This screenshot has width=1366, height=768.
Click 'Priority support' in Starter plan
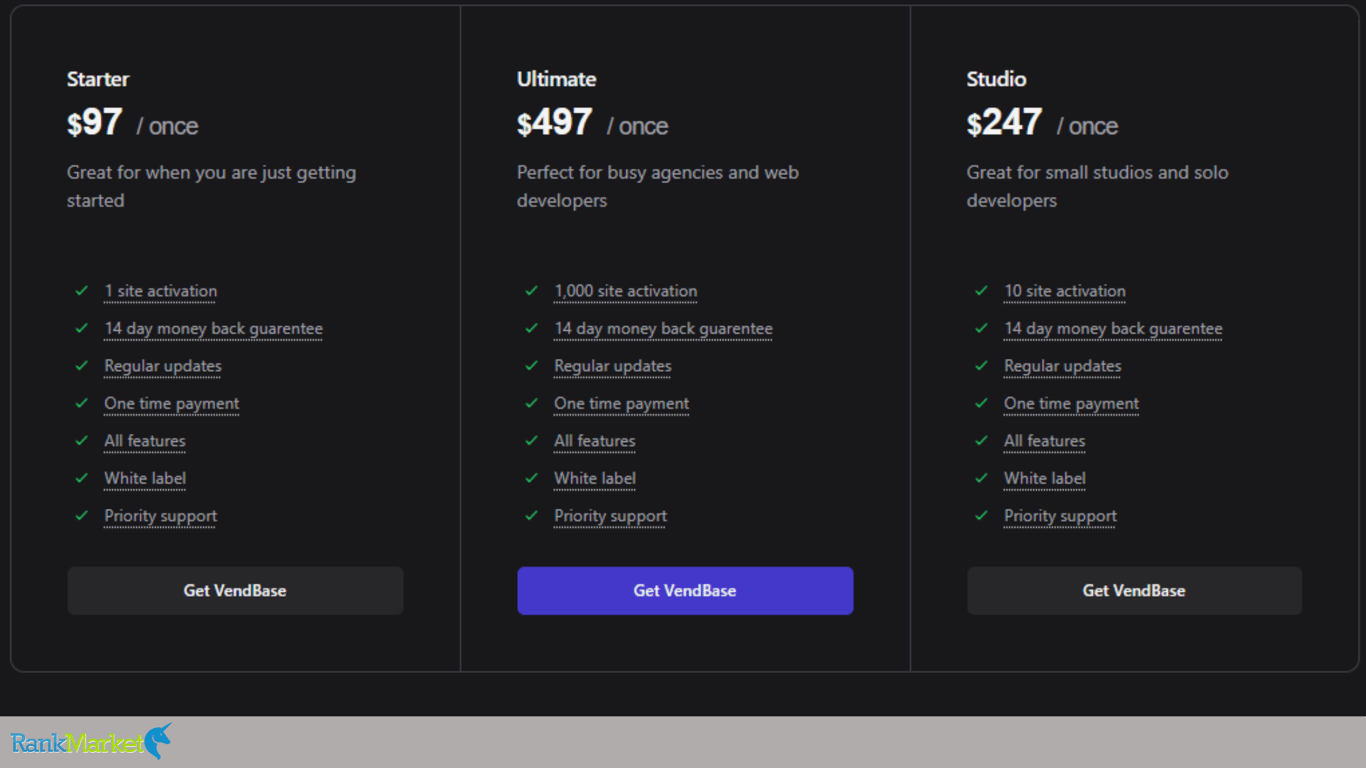pyautogui.click(x=161, y=516)
